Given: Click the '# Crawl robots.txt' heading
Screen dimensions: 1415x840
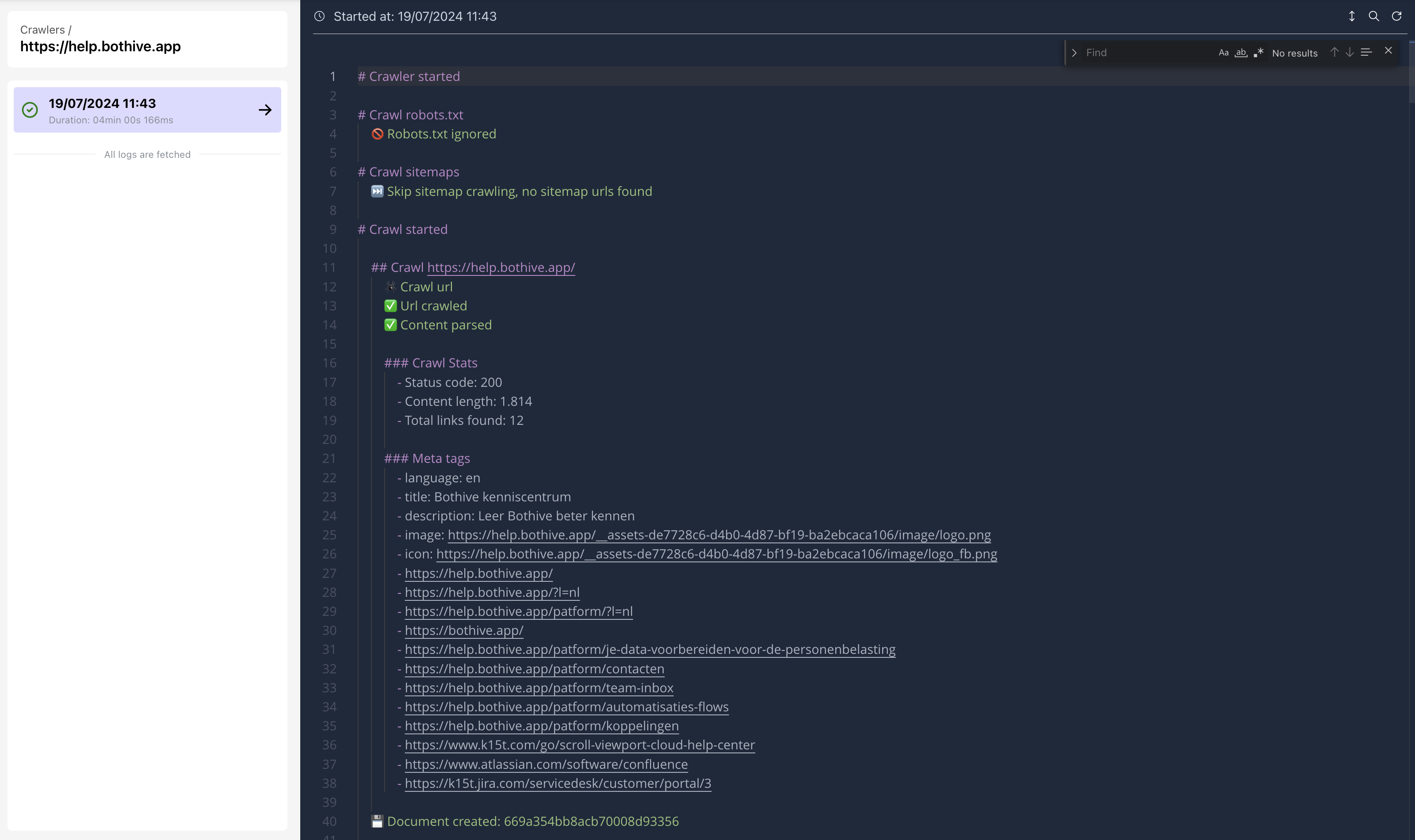Looking at the screenshot, I should (410, 115).
